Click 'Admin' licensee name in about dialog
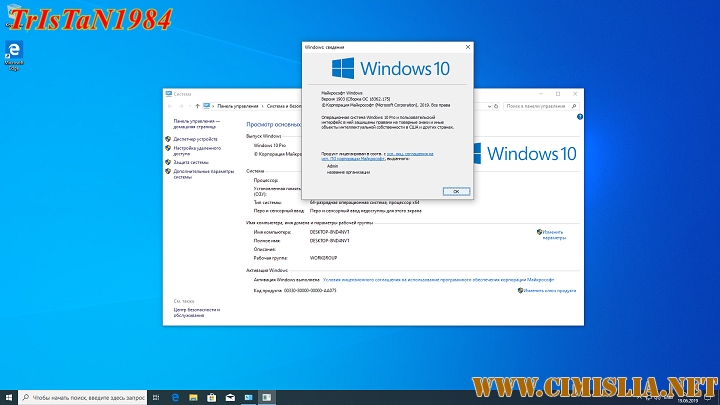 [332, 166]
